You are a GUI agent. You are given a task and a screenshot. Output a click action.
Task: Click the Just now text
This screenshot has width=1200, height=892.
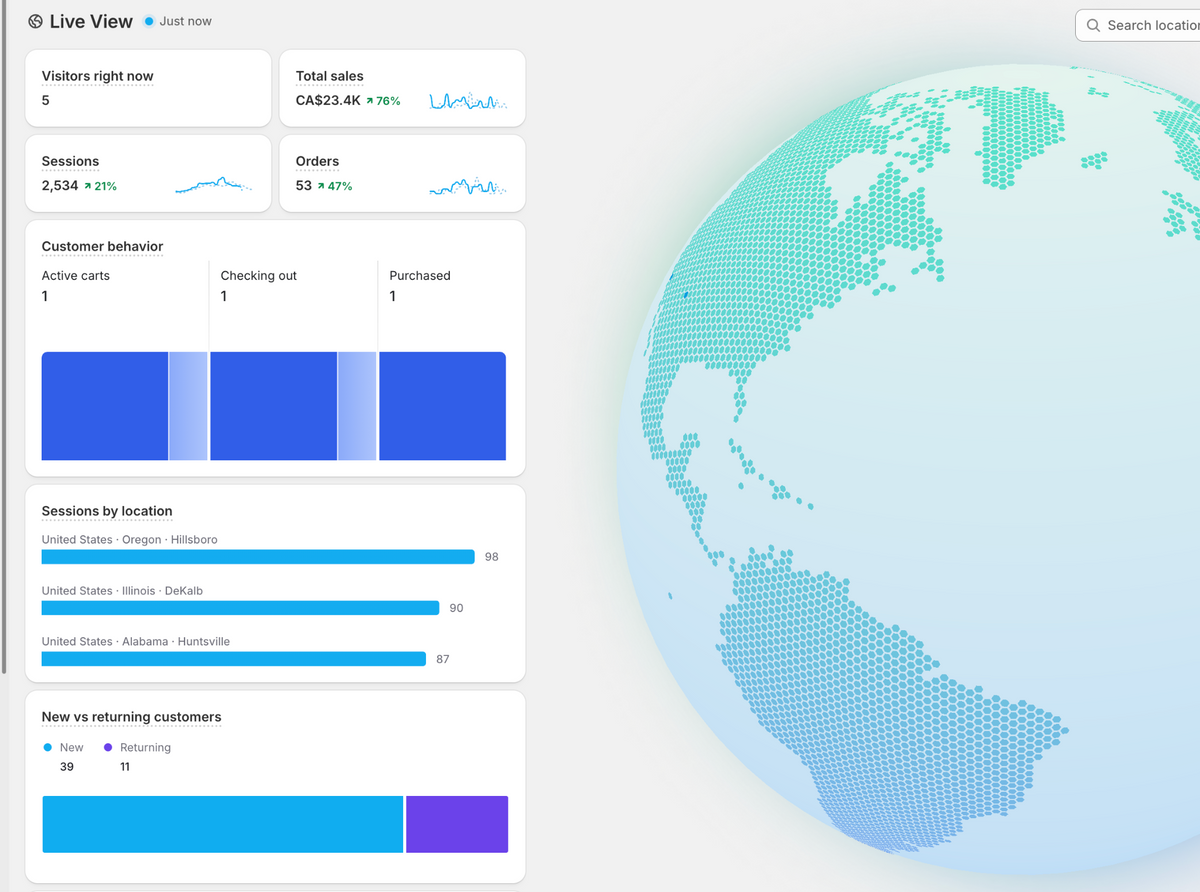point(185,21)
